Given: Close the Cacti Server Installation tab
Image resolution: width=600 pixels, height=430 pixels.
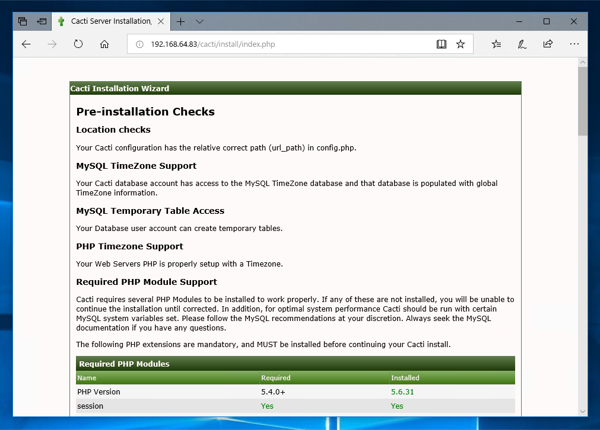Looking at the screenshot, I should (161, 21).
